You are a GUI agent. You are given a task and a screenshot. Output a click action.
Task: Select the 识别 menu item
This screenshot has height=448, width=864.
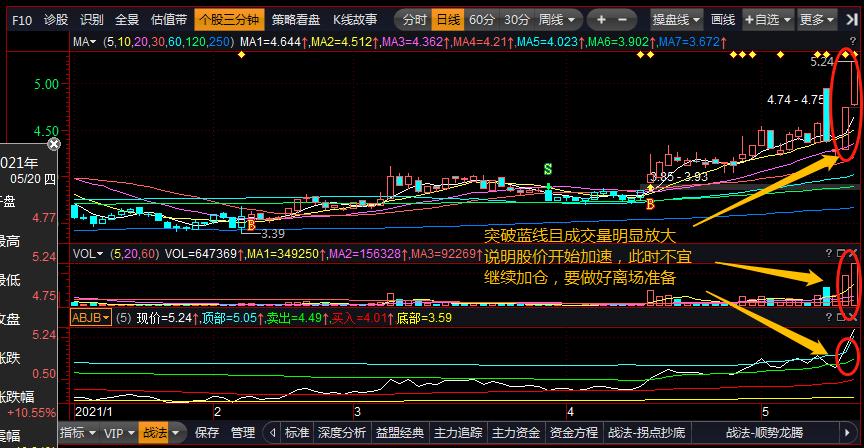91,20
